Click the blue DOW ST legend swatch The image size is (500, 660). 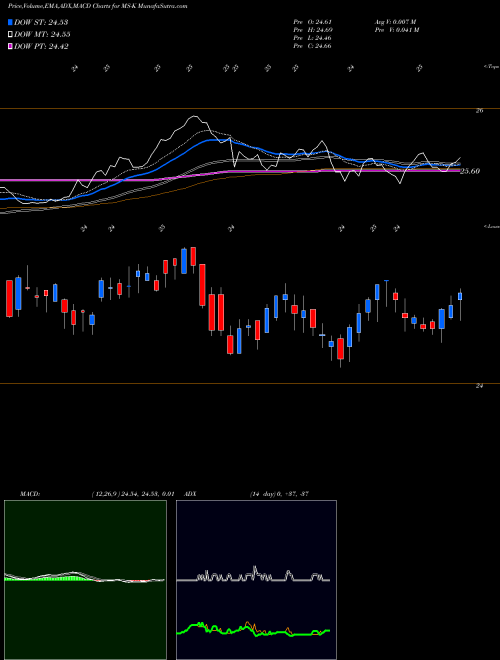click(11, 22)
